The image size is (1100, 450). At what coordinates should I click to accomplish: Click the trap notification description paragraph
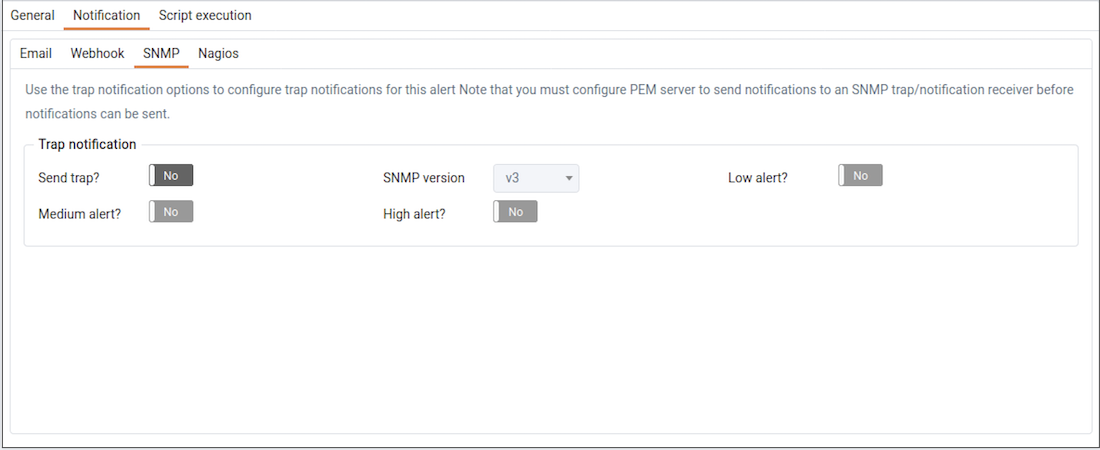549,101
